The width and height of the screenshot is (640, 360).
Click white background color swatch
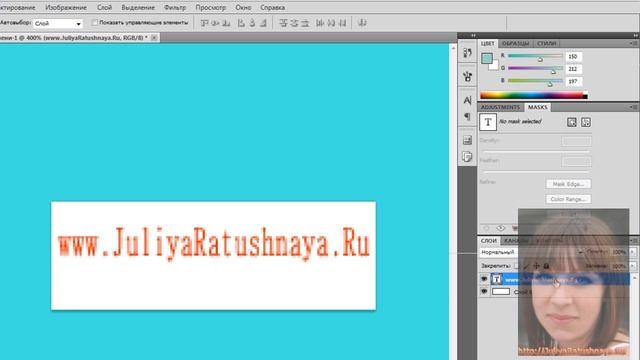tap(495, 65)
